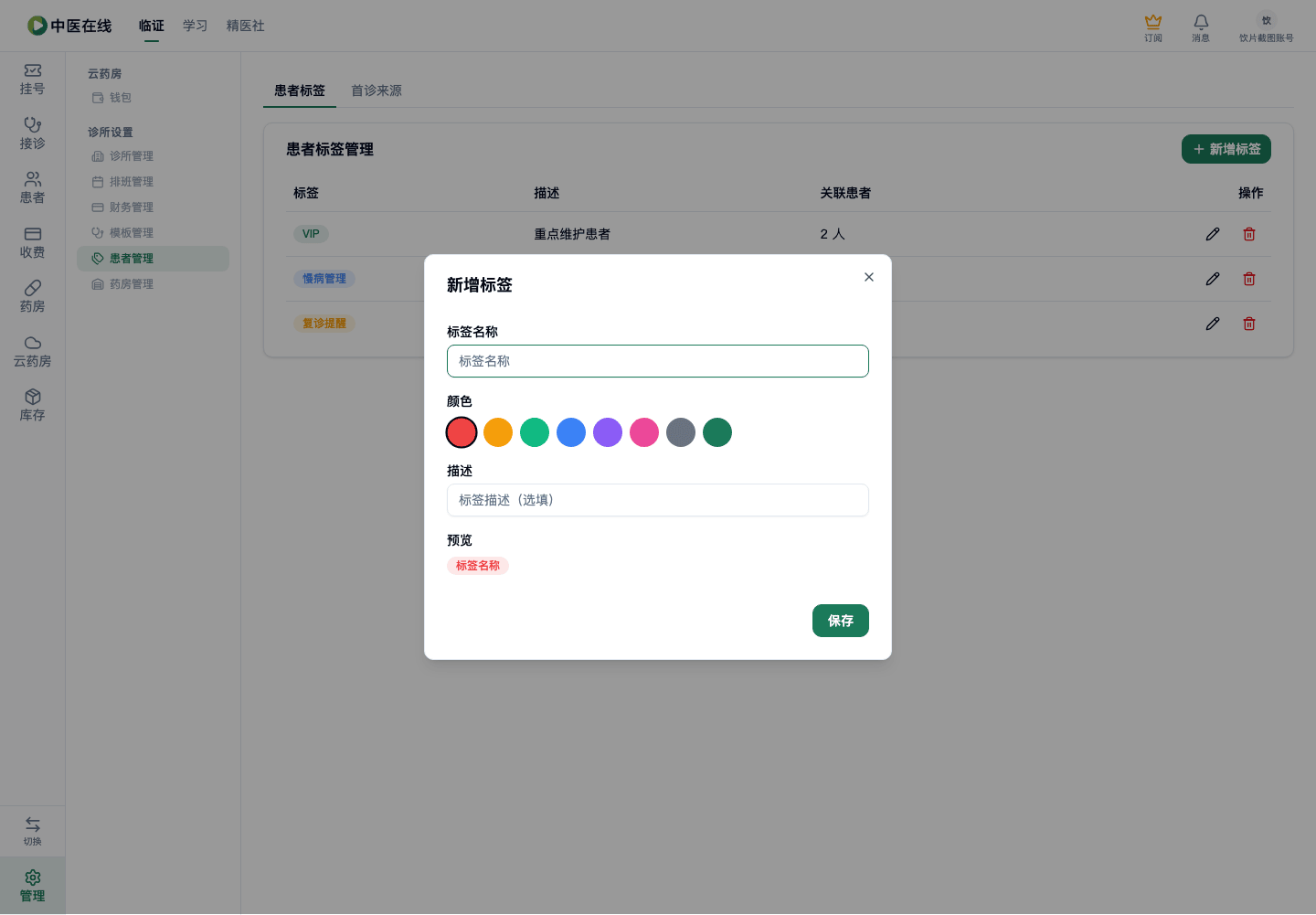Click the 中医在线 logo

pyautogui.click(x=69, y=26)
